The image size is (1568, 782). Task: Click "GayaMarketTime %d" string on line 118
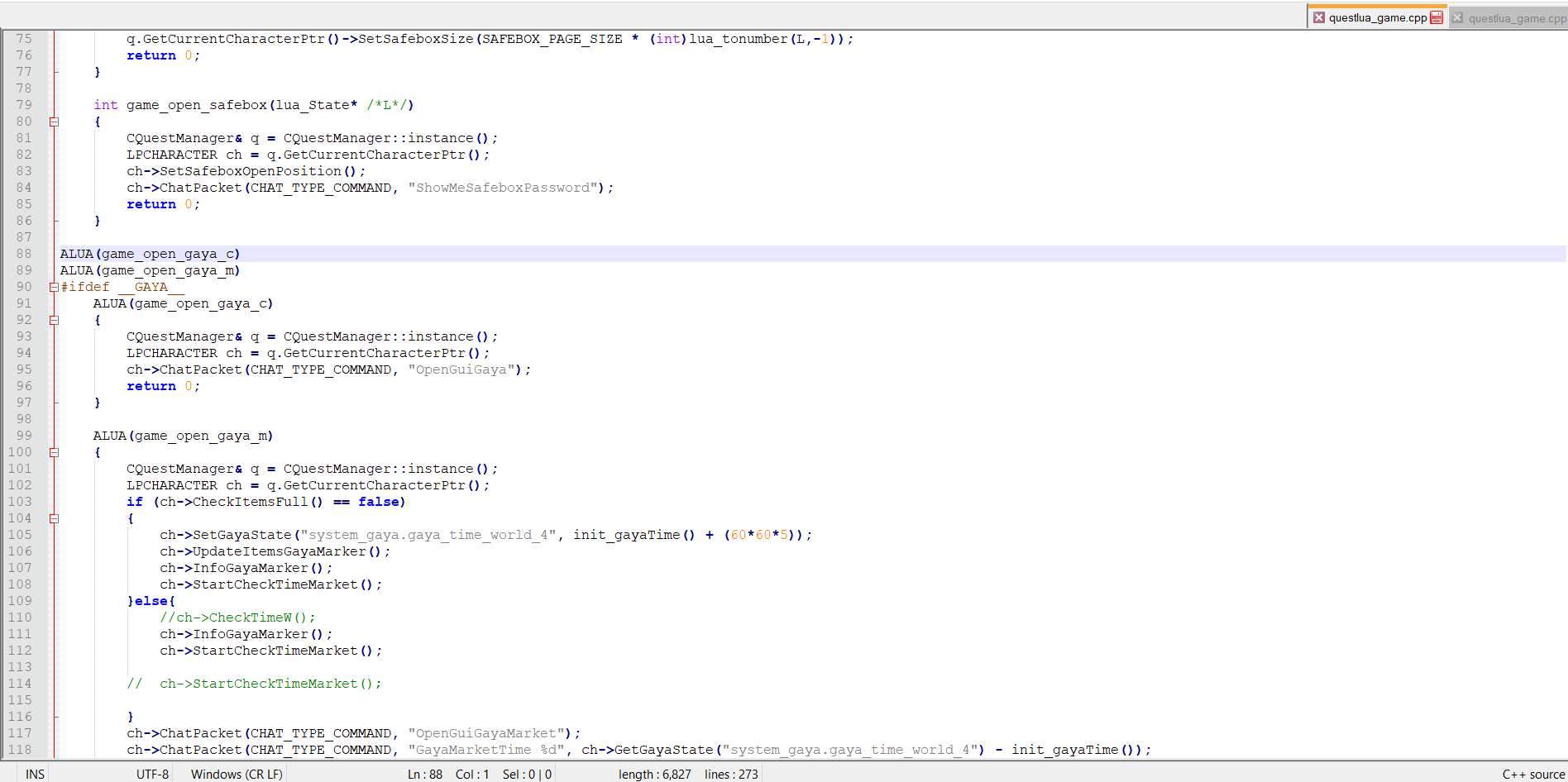[x=486, y=750]
